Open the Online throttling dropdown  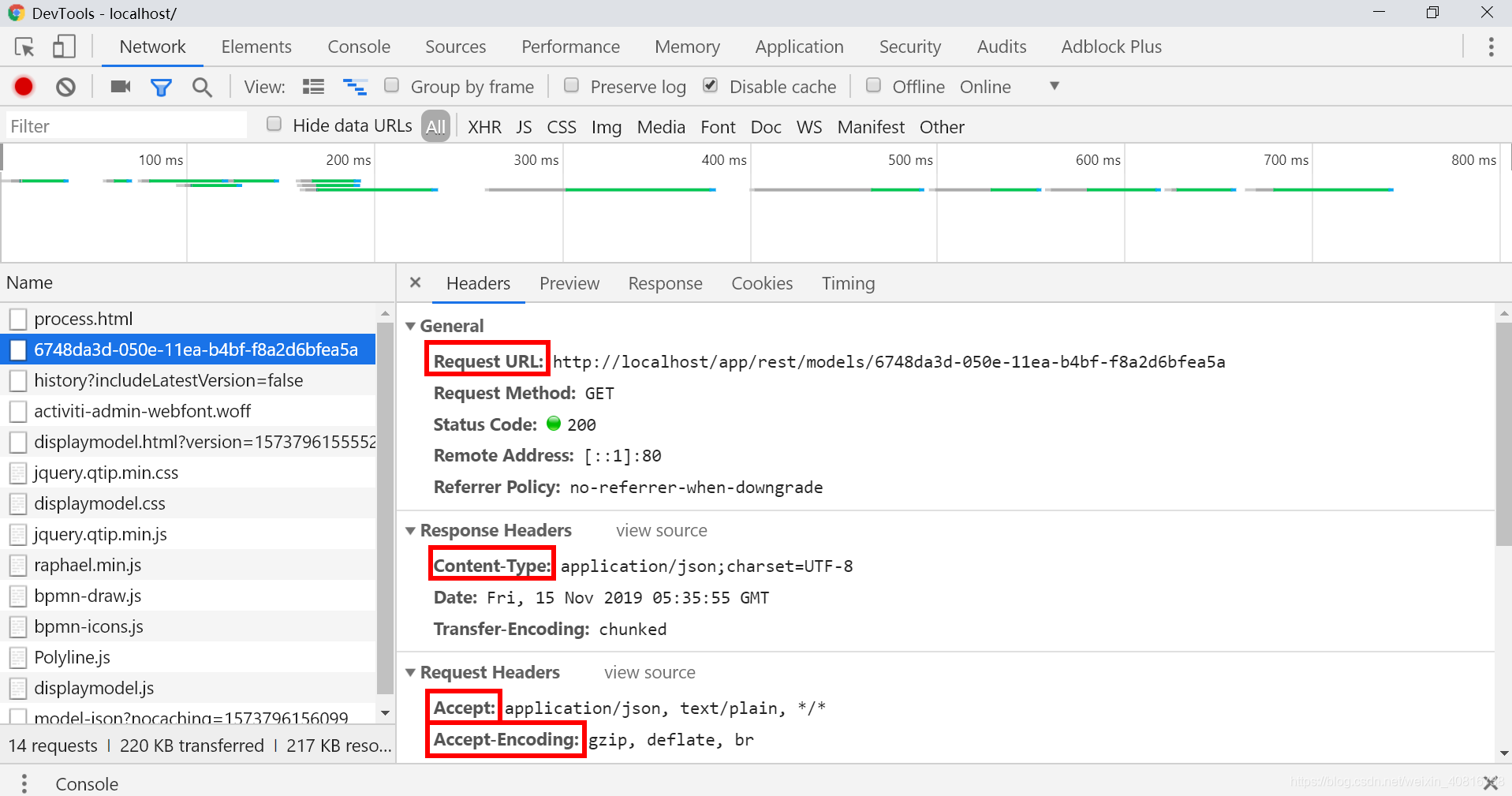click(x=1010, y=87)
